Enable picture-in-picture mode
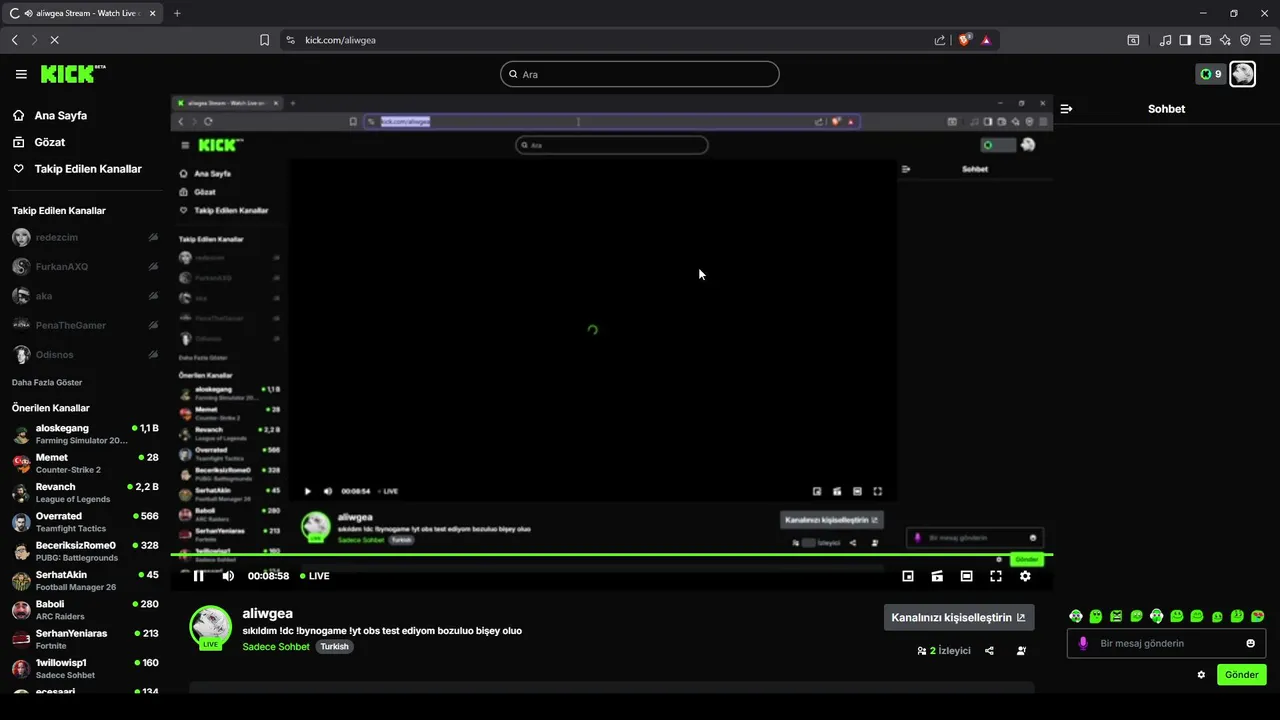The height and width of the screenshot is (720, 1280). point(908,576)
